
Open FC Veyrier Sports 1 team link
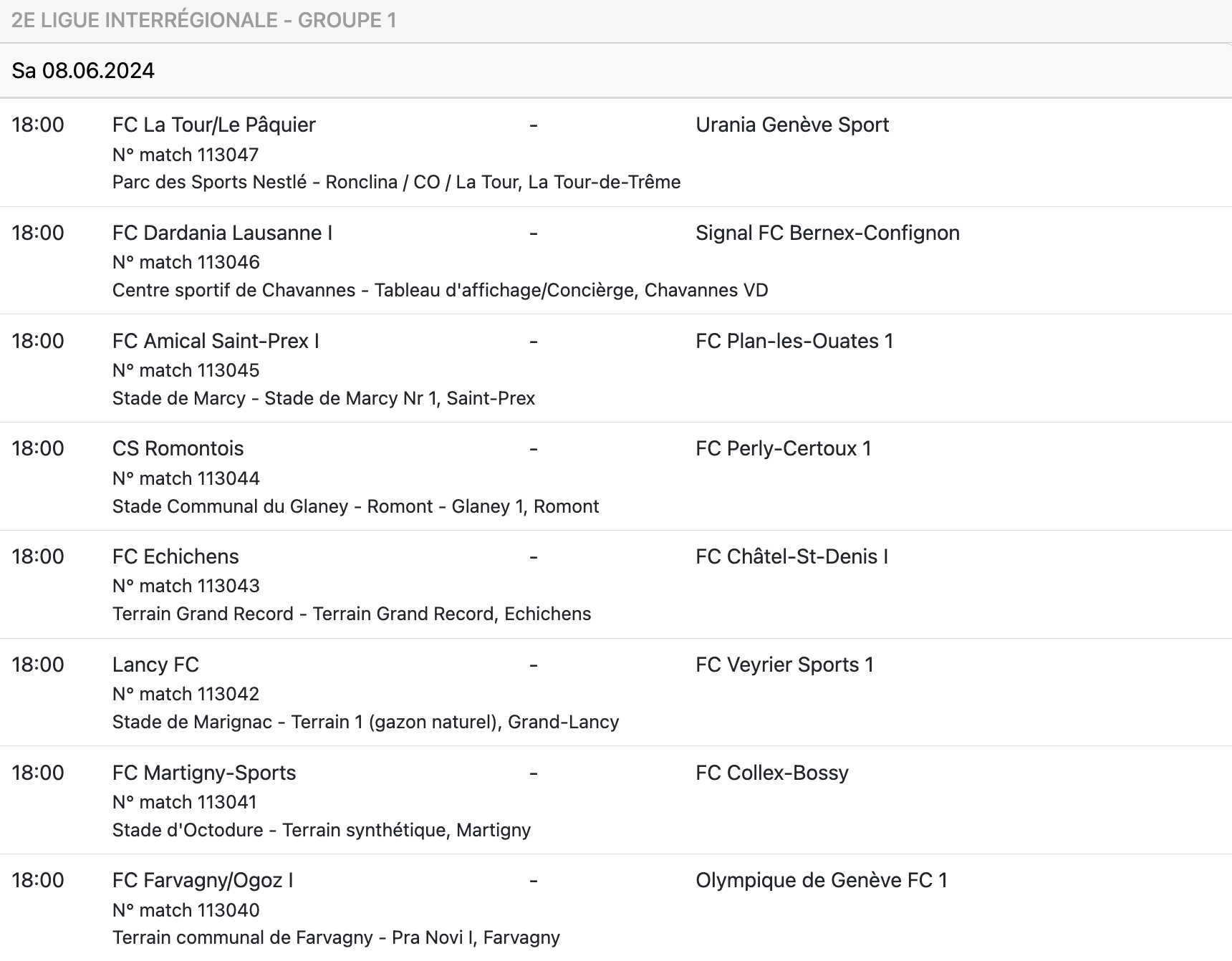click(784, 665)
